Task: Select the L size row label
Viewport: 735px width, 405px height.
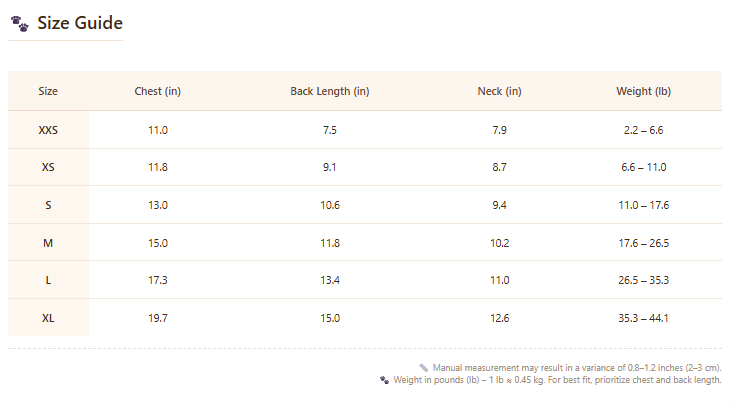Action: pyautogui.click(x=48, y=280)
